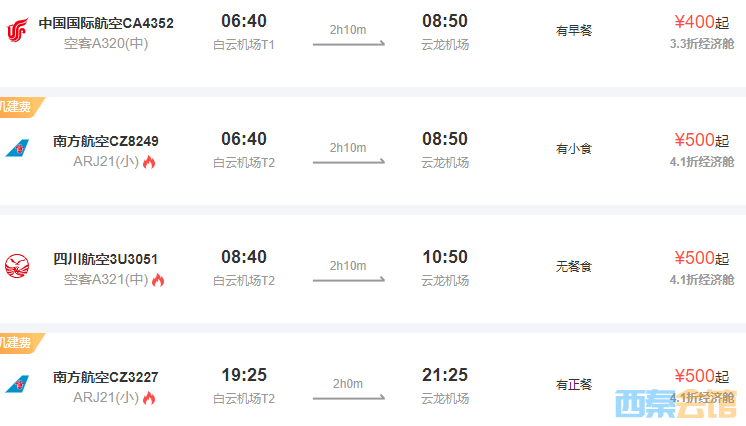746x426 pixels.
Task: Click the flame icon beside CZ8249's ARJ21(小)
Action: tap(149, 162)
